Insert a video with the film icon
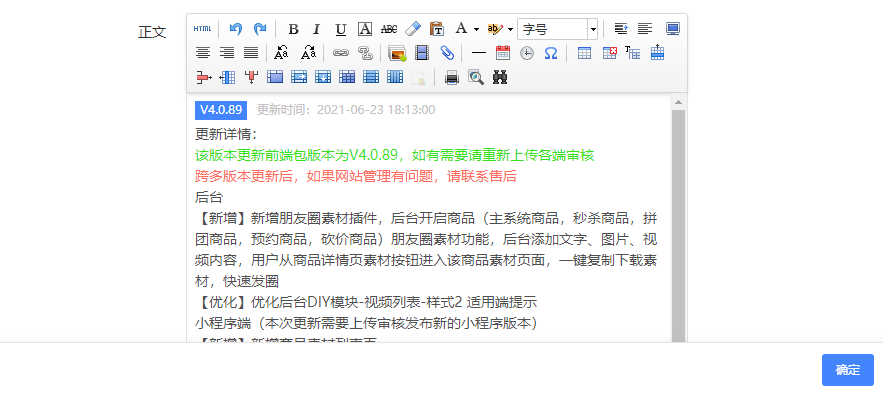The image size is (883, 393). (422, 53)
